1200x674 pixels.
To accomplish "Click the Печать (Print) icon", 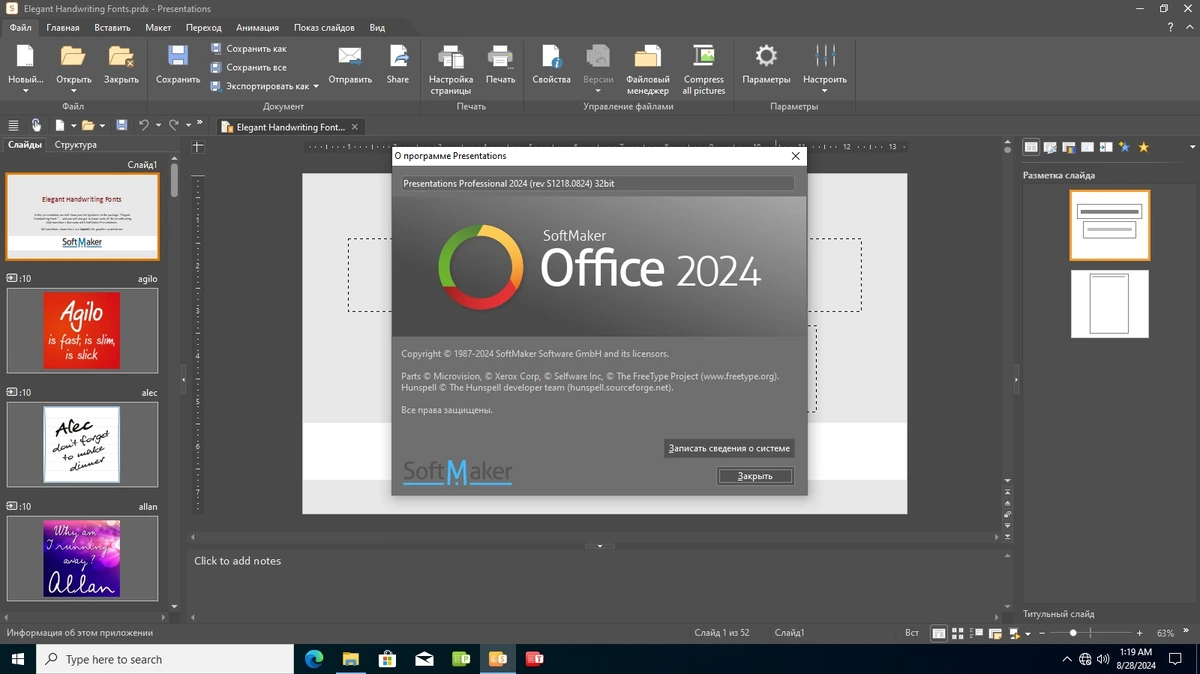I will (500, 56).
